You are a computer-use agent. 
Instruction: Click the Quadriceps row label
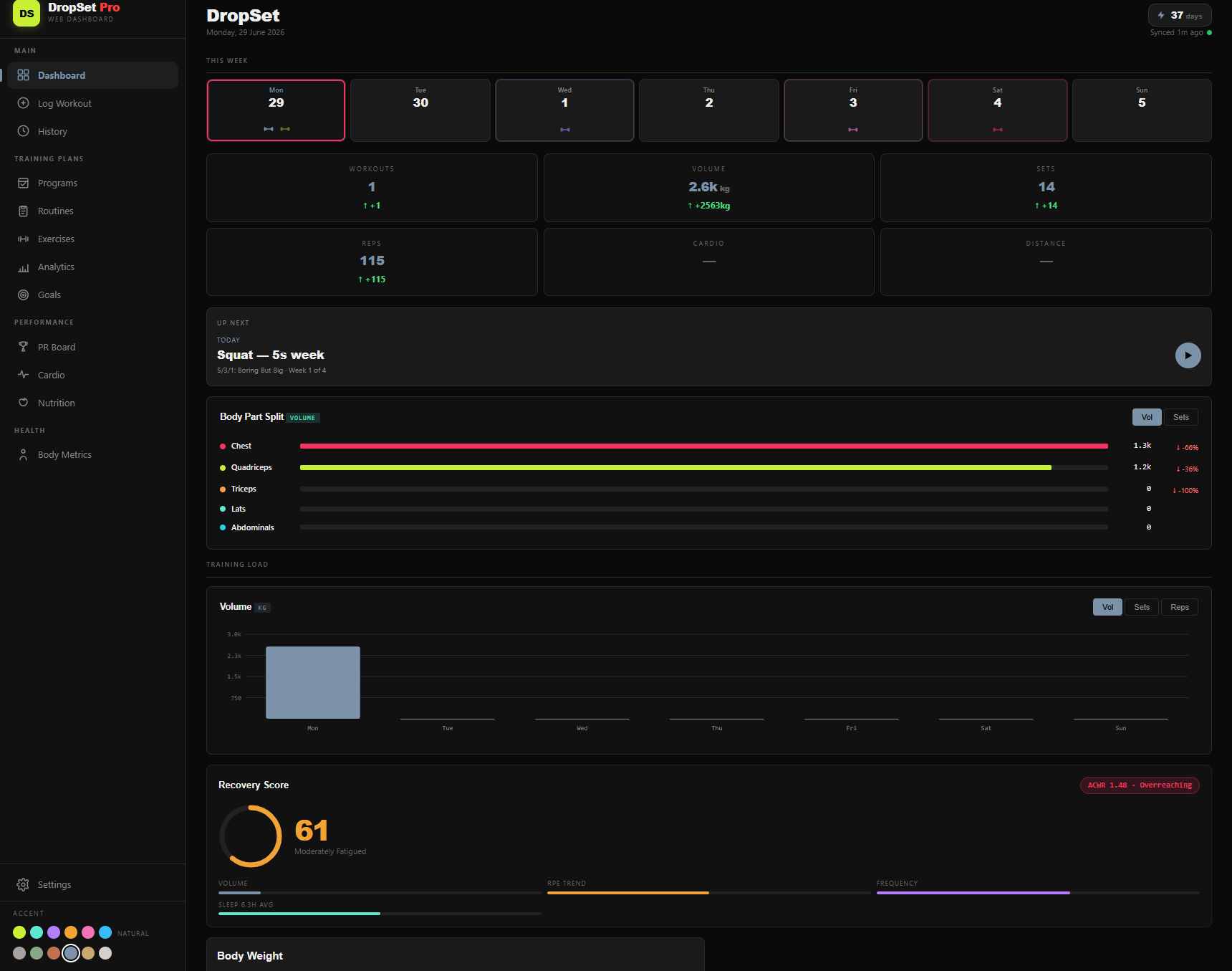click(x=251, y=467)
